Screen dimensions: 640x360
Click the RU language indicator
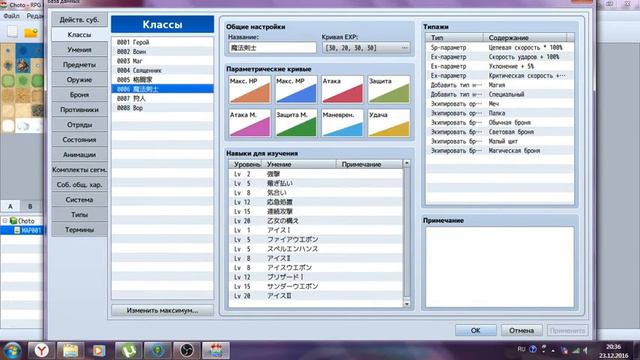pyautogui.click(x=521, y=349)
